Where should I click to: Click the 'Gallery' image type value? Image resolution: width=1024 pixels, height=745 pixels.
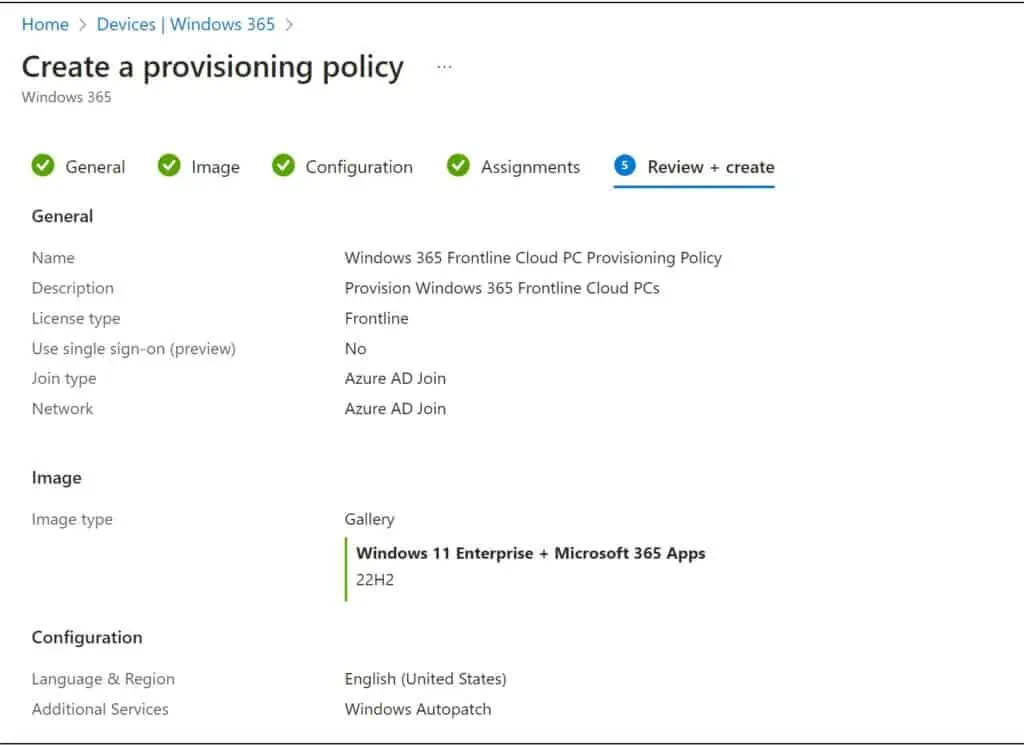370,519
